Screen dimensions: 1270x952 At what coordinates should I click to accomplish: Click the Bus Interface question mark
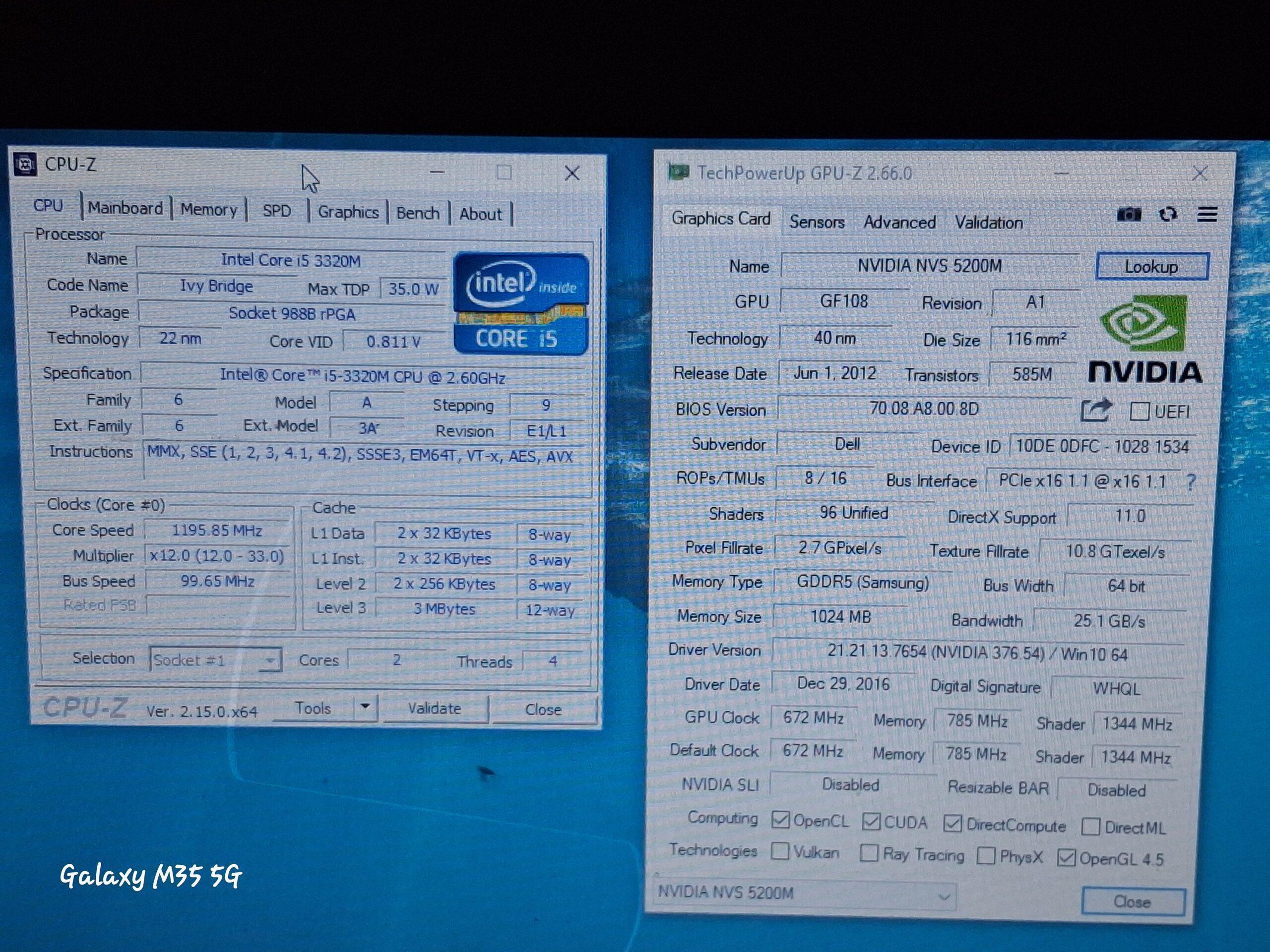coord(1191,481)
